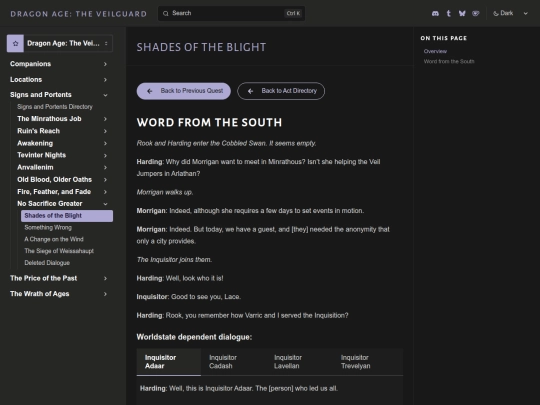Click the arrow icon in Back to Previous Quest
The width and height of the screenshot is (540, 405).
click(x=149, y=91)
